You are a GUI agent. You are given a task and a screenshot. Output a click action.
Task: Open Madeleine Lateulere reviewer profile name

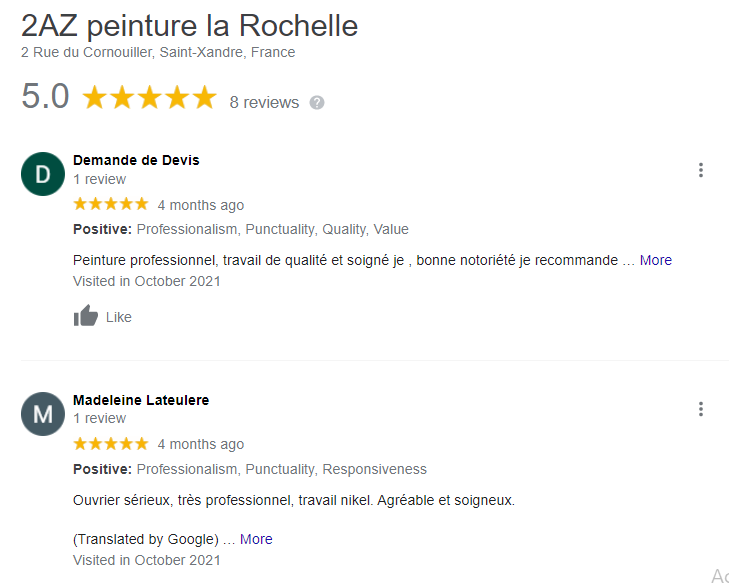[141, 400]
